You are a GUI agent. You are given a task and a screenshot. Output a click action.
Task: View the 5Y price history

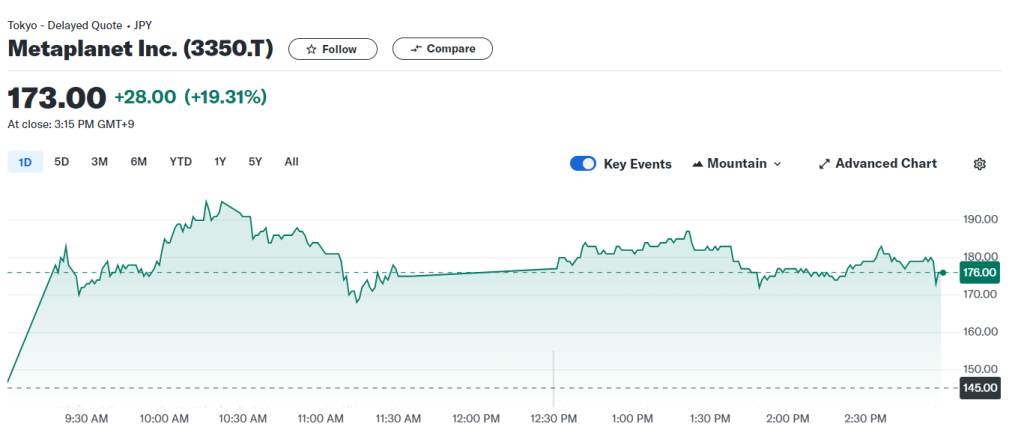tap(255, 162)
